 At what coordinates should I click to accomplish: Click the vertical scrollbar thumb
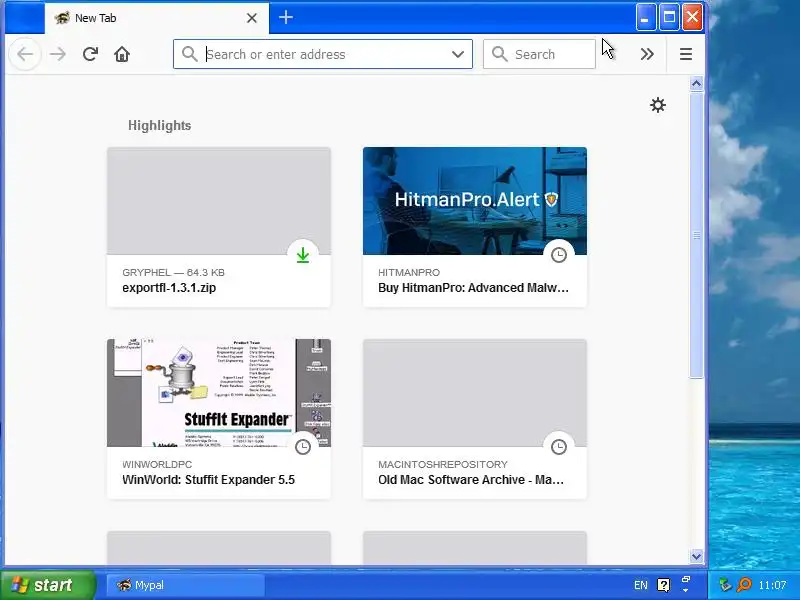pyautogui.click(x=696, y=235)
